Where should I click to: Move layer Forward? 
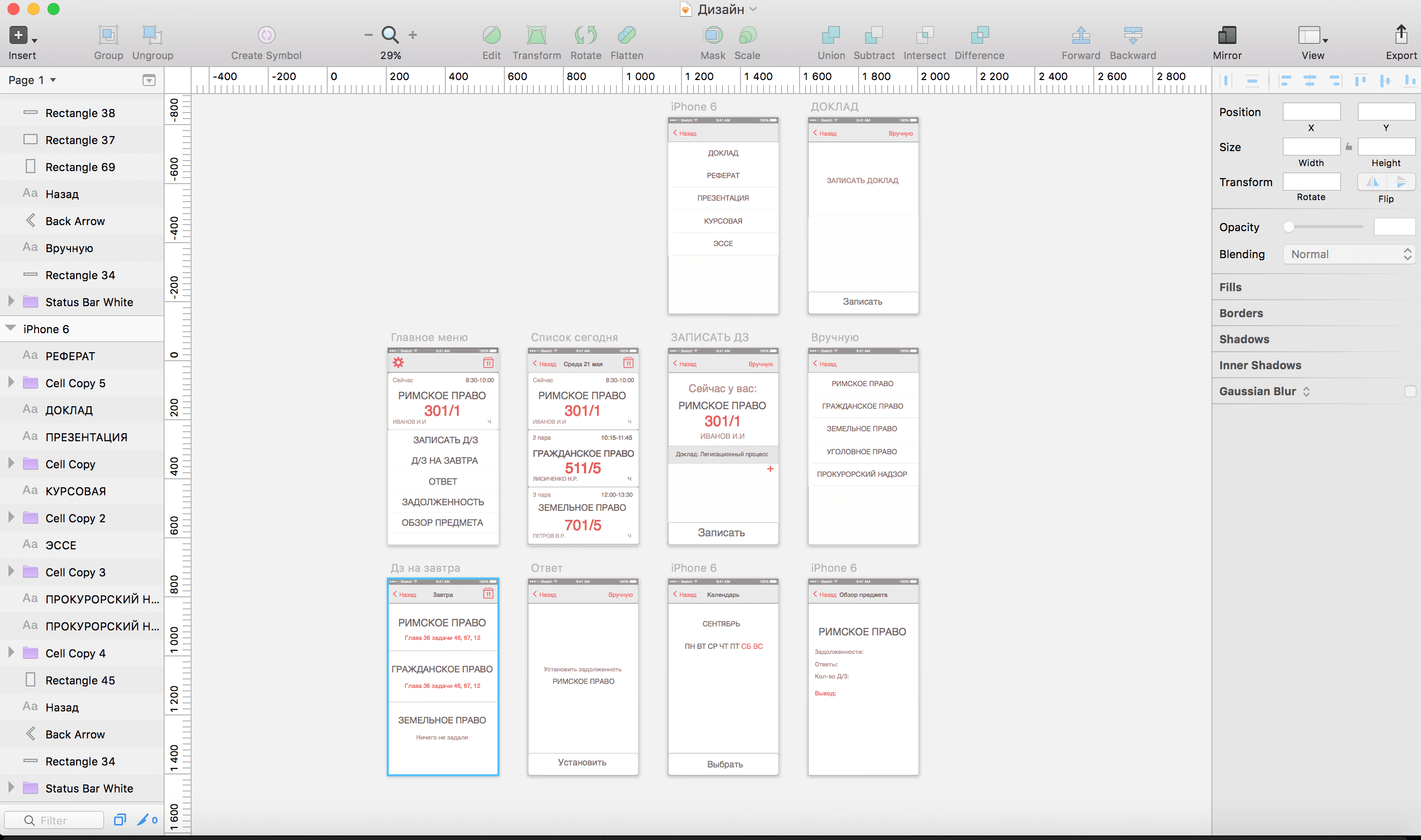pos(1081,35)
